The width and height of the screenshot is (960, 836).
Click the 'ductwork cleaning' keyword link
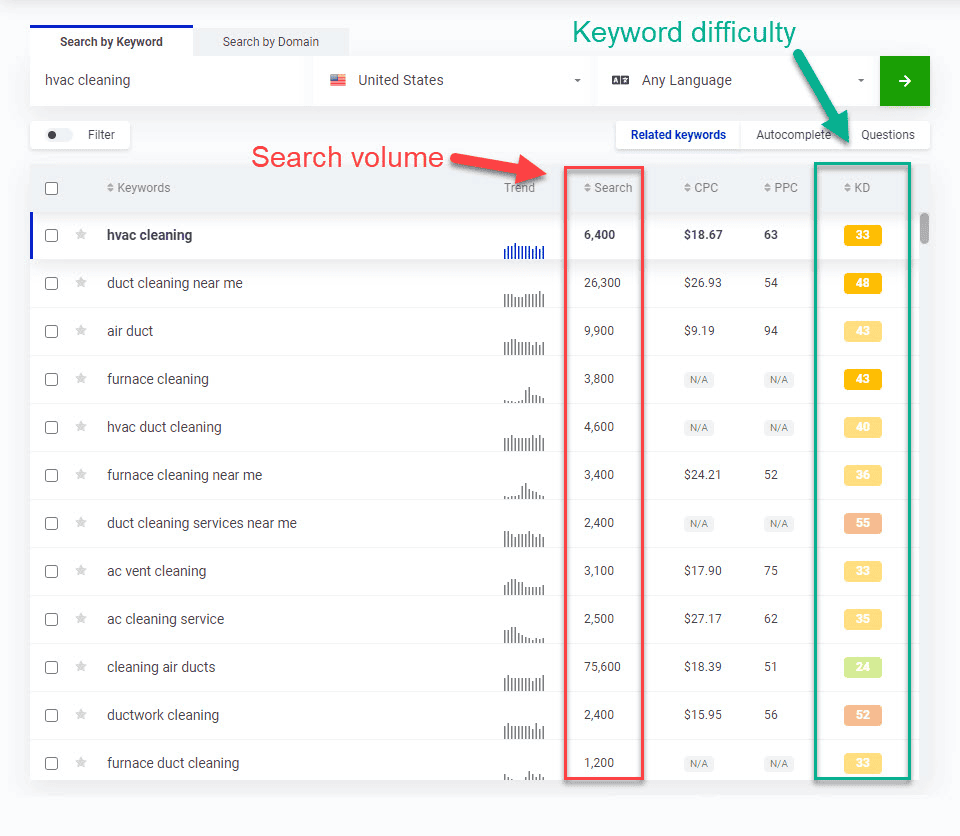click(x=163, y=715)
